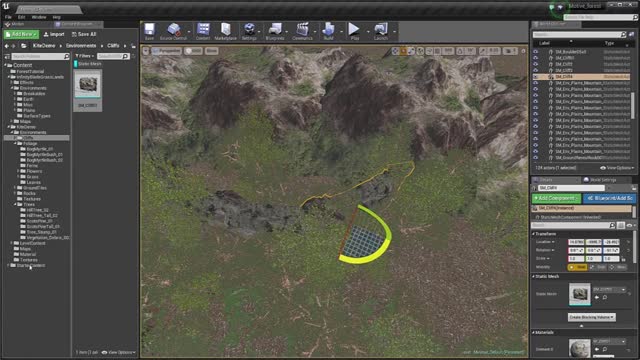
Task: Collapse the Transform section in Details
Action: point(533,234)
